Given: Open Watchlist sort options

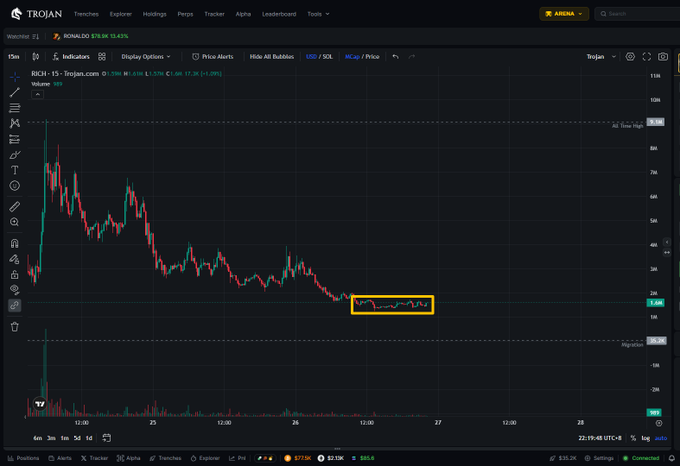Looking at the screenshot, I should (x=36, y=36).
